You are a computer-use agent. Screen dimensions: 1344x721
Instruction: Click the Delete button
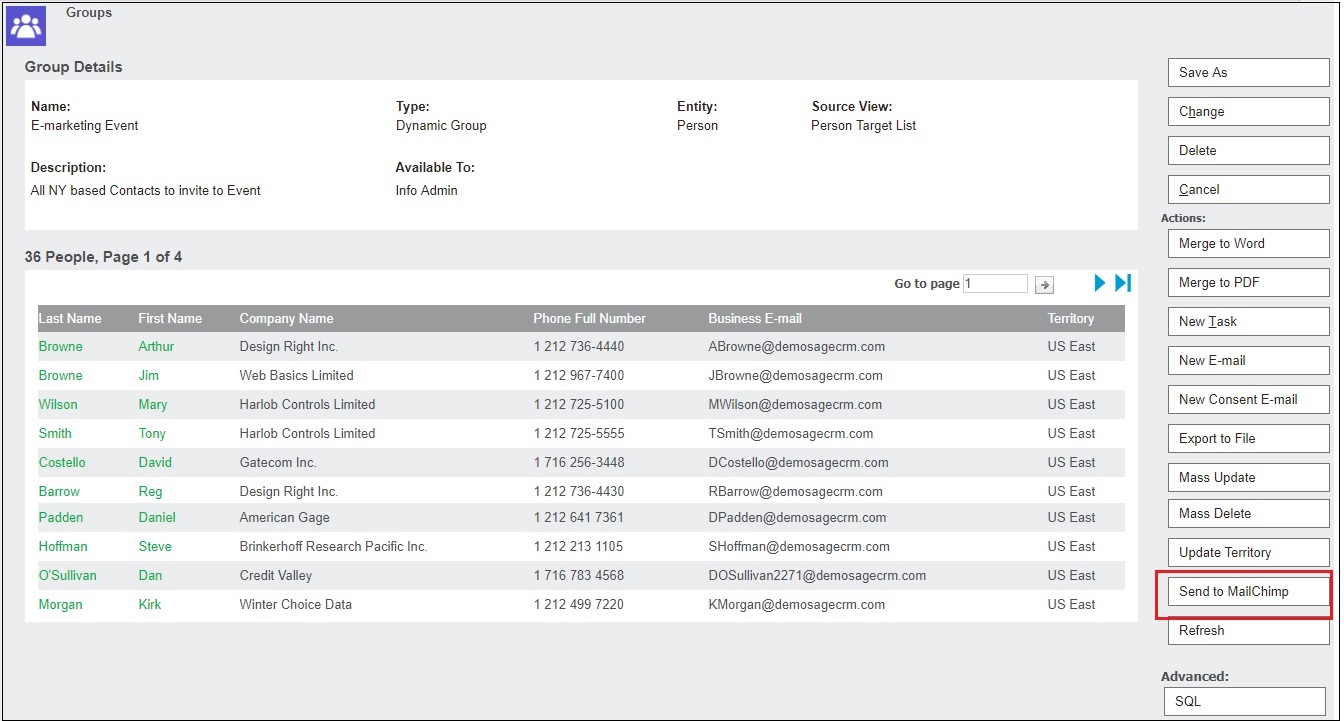coord(1248,150)
